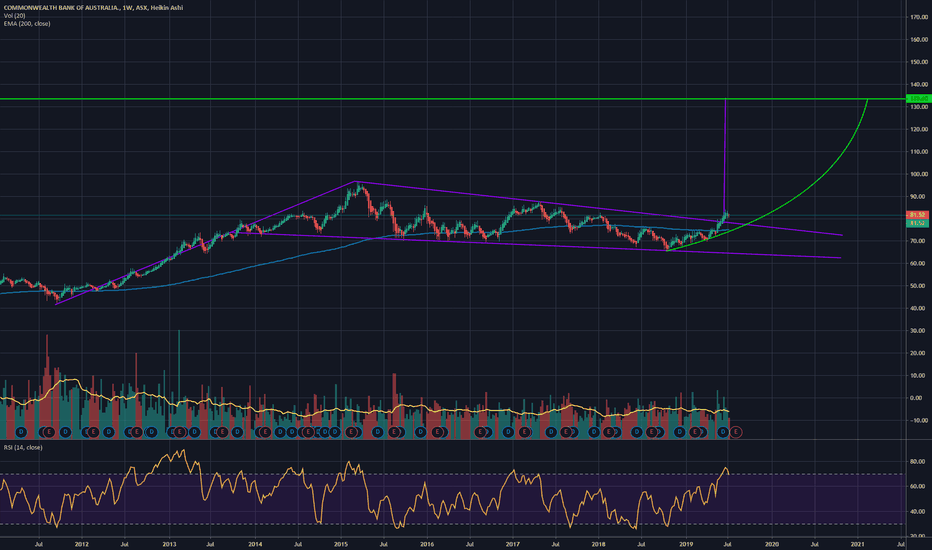Click the latest dividend D marker near Jul 2019

[x=723, y=432]
